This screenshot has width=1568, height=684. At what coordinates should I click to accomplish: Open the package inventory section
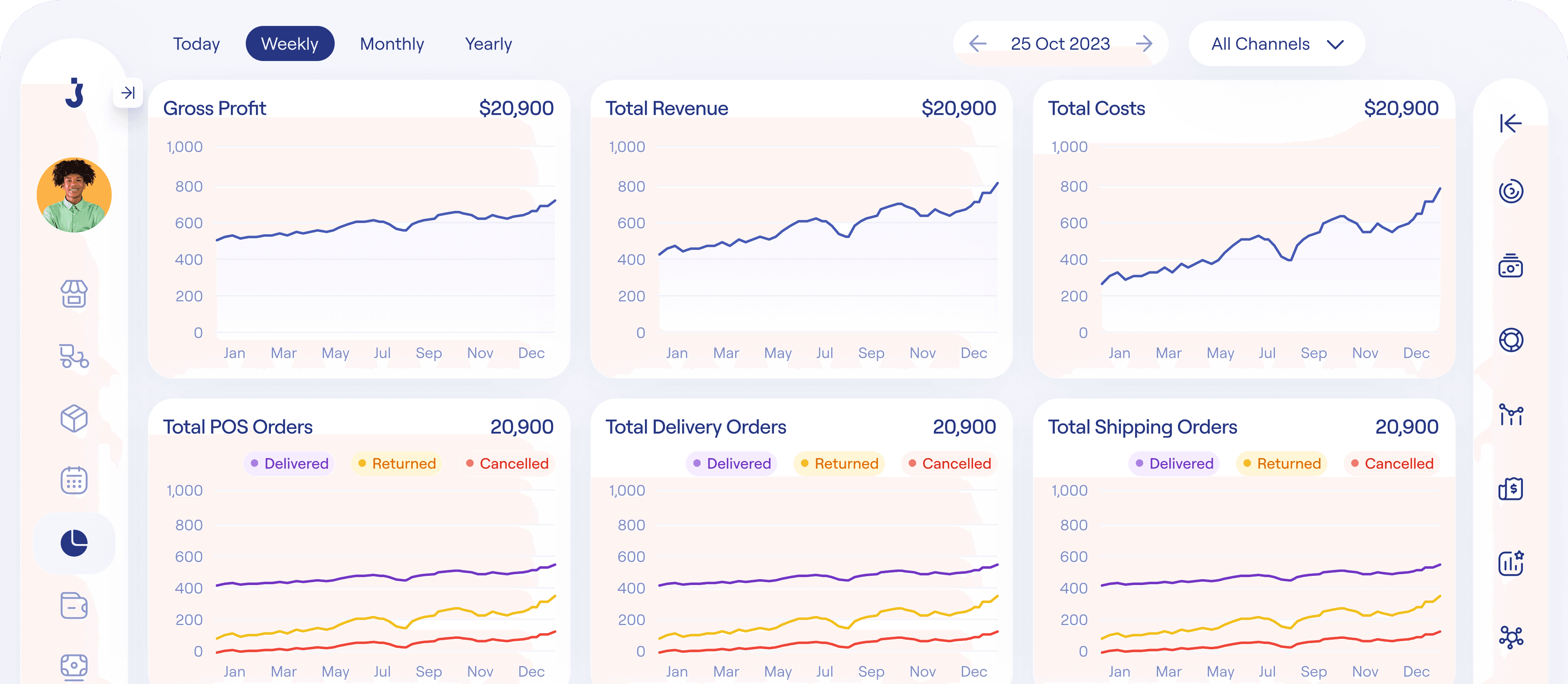coord(73,419)
